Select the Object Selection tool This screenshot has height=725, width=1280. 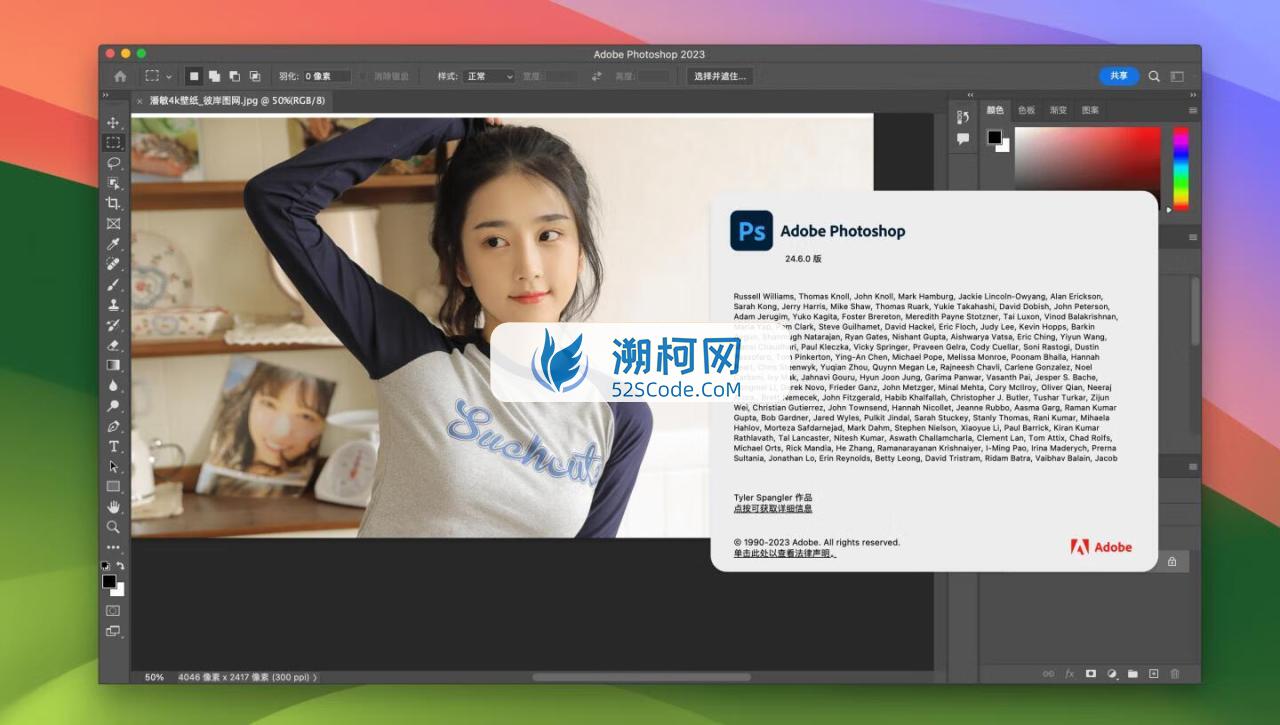[x=113, y=183]
